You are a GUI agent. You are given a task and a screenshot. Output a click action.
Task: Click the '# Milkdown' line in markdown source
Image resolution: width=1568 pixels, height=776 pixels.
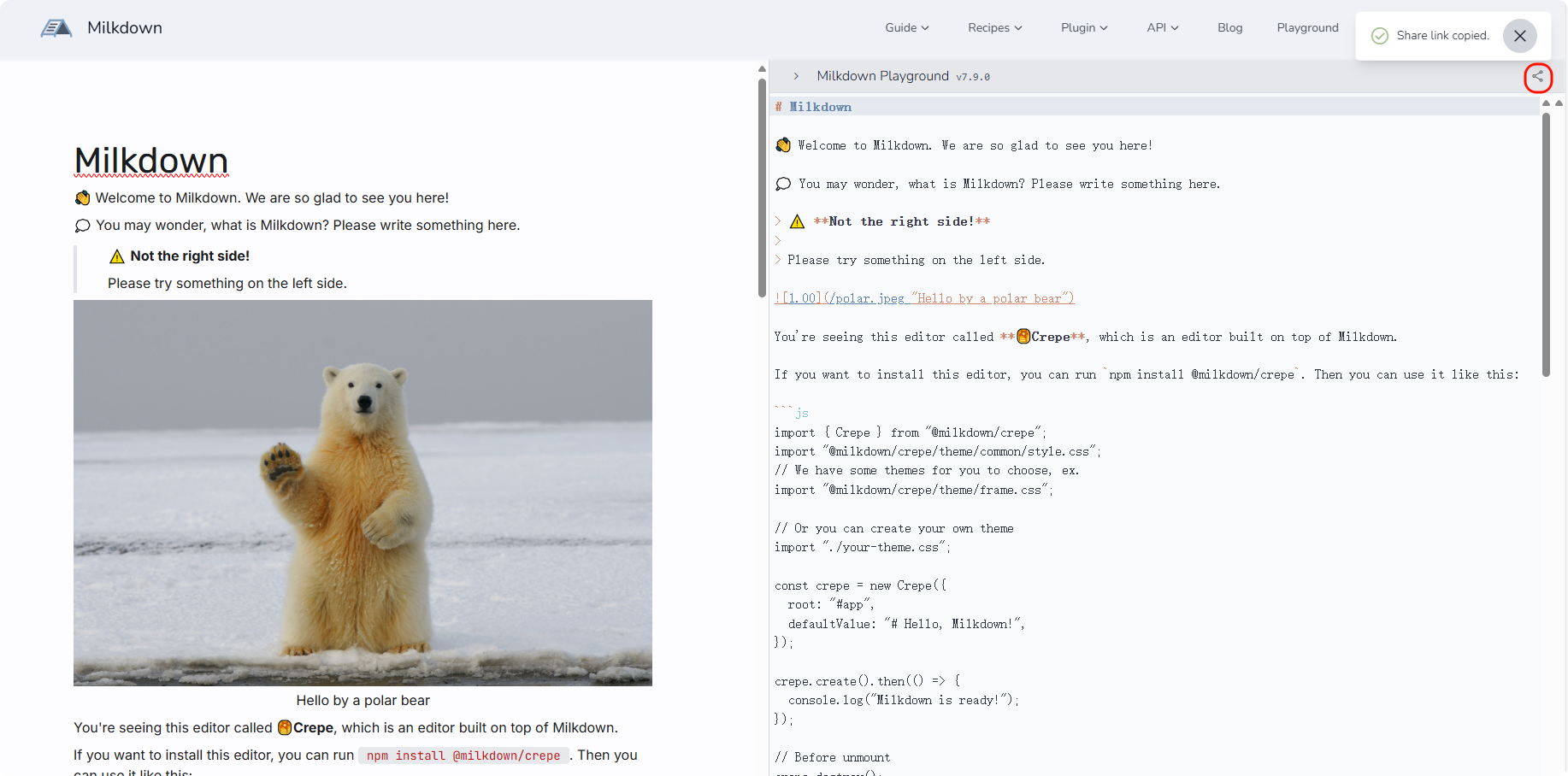pos(813,107)
